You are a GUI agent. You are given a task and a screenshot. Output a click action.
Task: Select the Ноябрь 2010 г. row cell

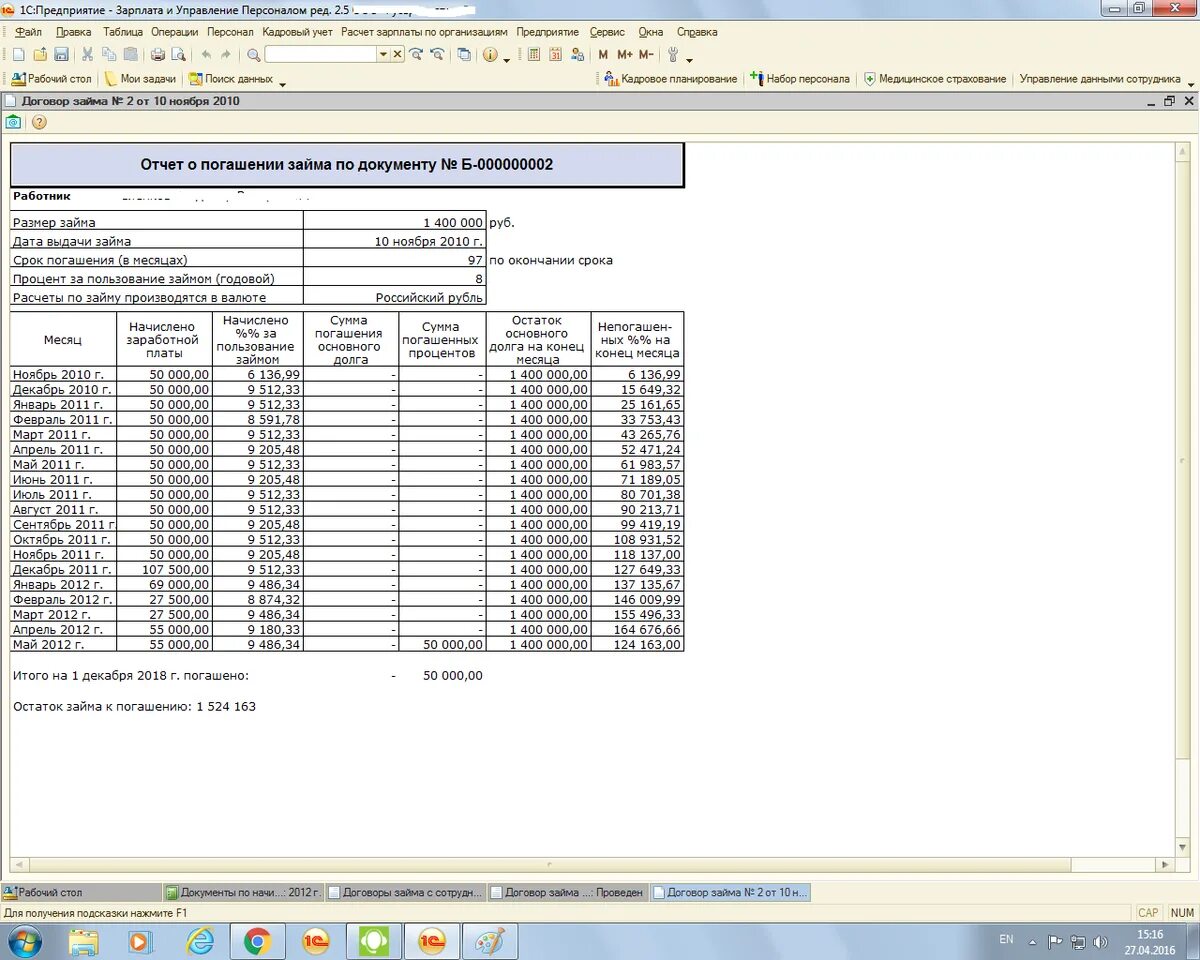pyautogui.click(x=64, y=374)
